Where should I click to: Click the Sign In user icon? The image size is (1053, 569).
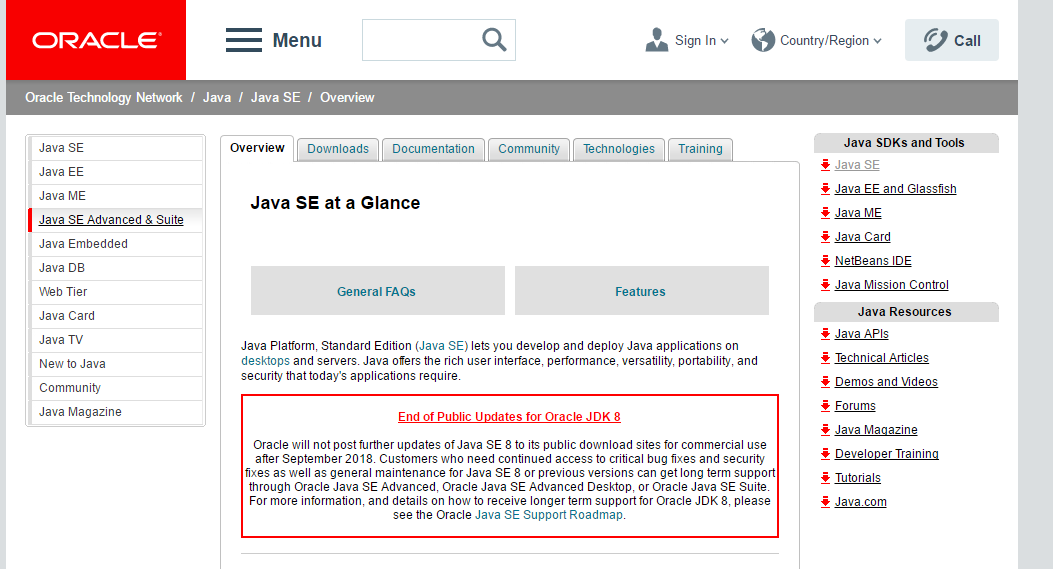coord(657,40)
